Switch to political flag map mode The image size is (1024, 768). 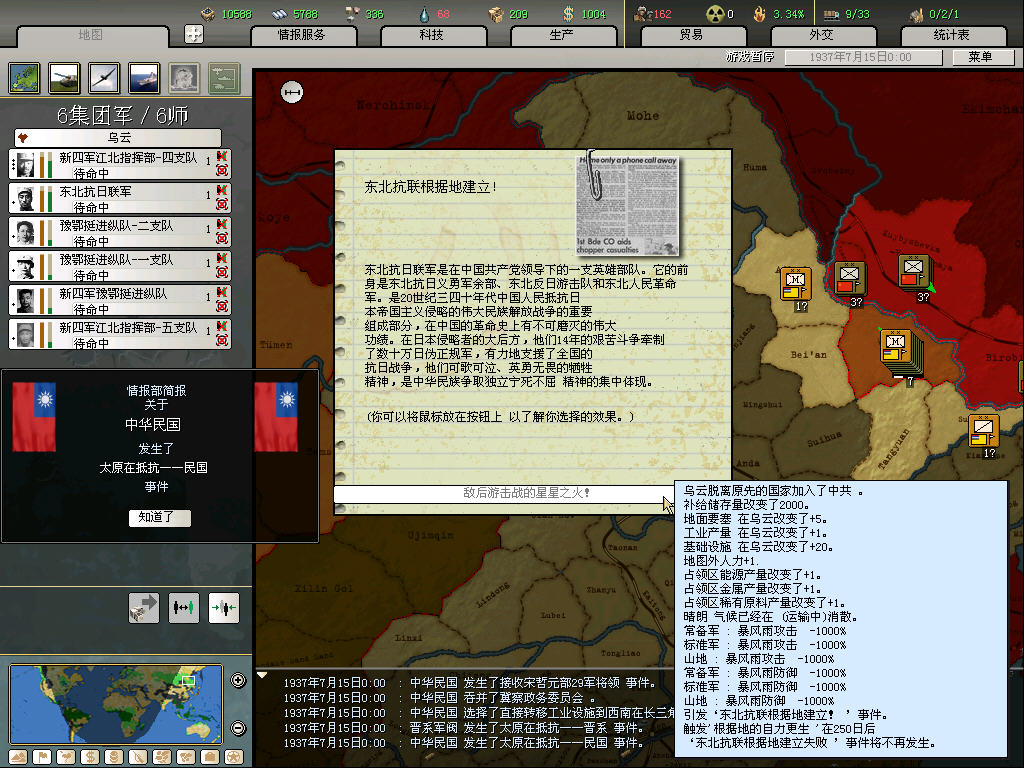coord(42,756)
